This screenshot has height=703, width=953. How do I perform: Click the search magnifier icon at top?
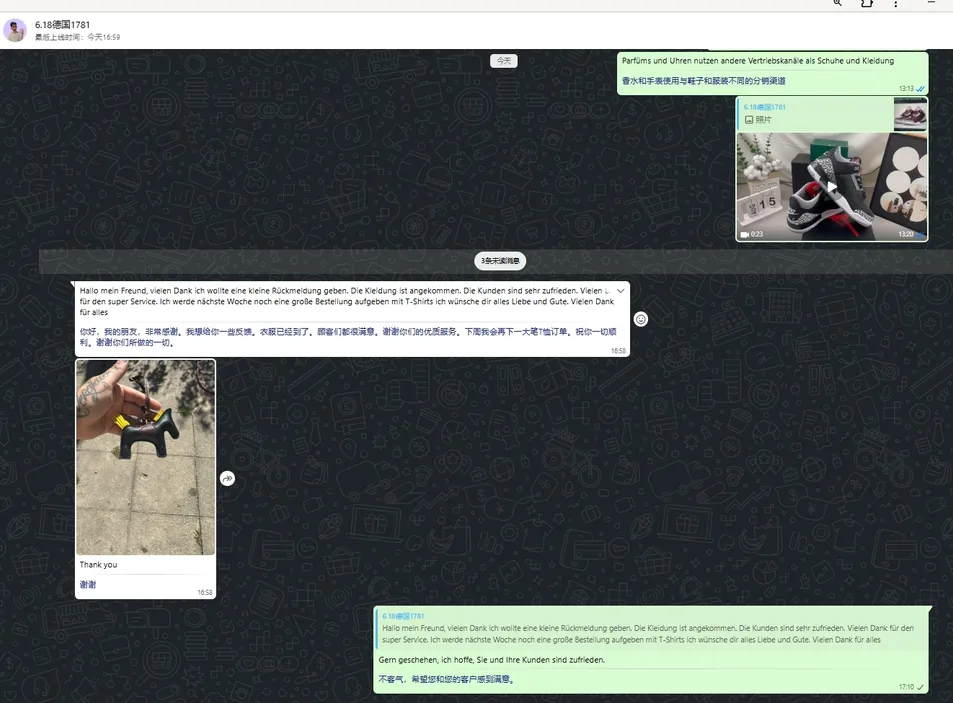[x=838, y=4]
